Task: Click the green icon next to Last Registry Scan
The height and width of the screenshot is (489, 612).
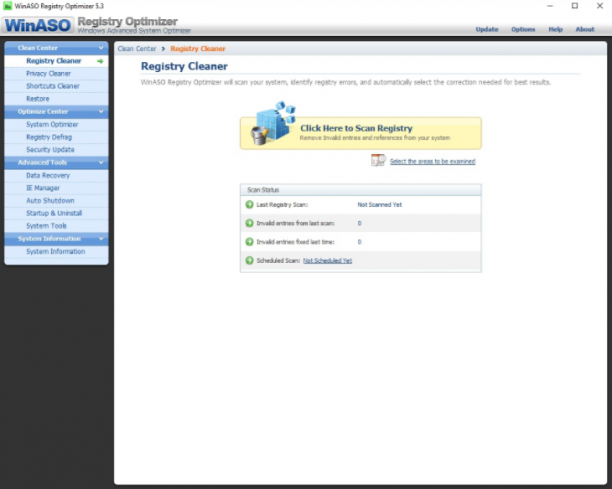Action: click(249, 204)
